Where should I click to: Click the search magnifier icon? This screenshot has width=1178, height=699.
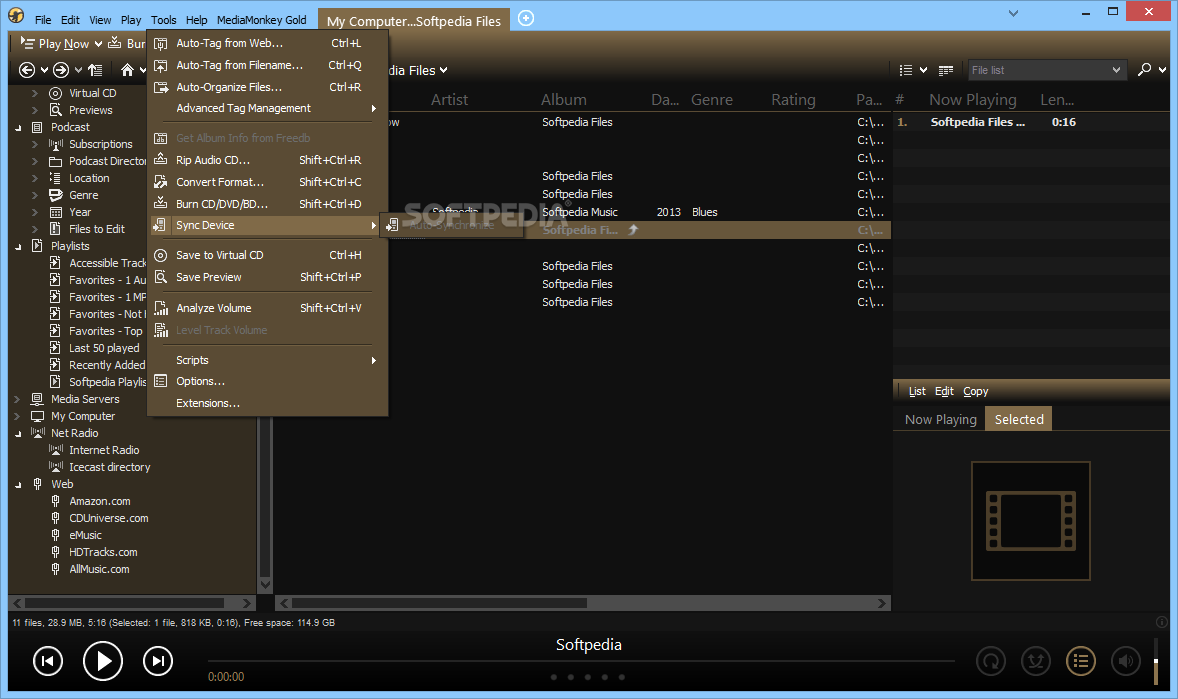[1144, 69]
